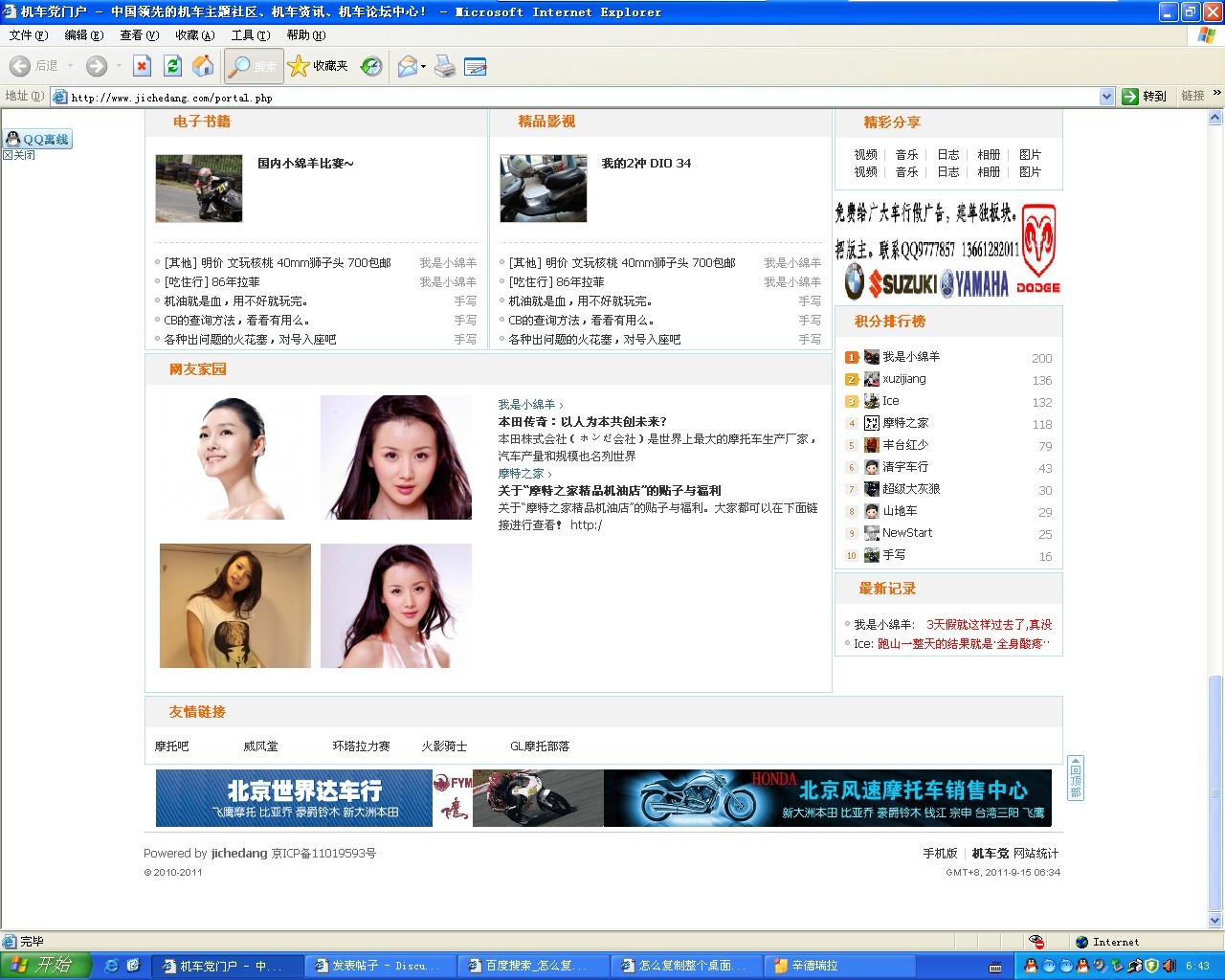Expand the Links (链接) toolbar chevron
The image size is (1225, 980).
pos(1217,94)
